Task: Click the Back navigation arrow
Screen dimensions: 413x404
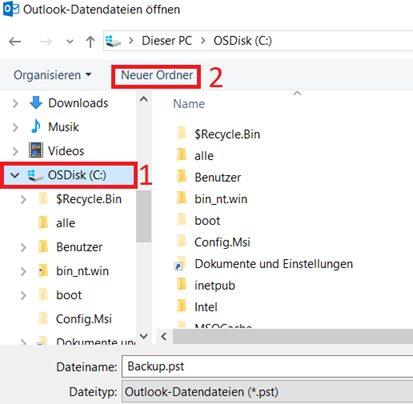Action: 15,42
